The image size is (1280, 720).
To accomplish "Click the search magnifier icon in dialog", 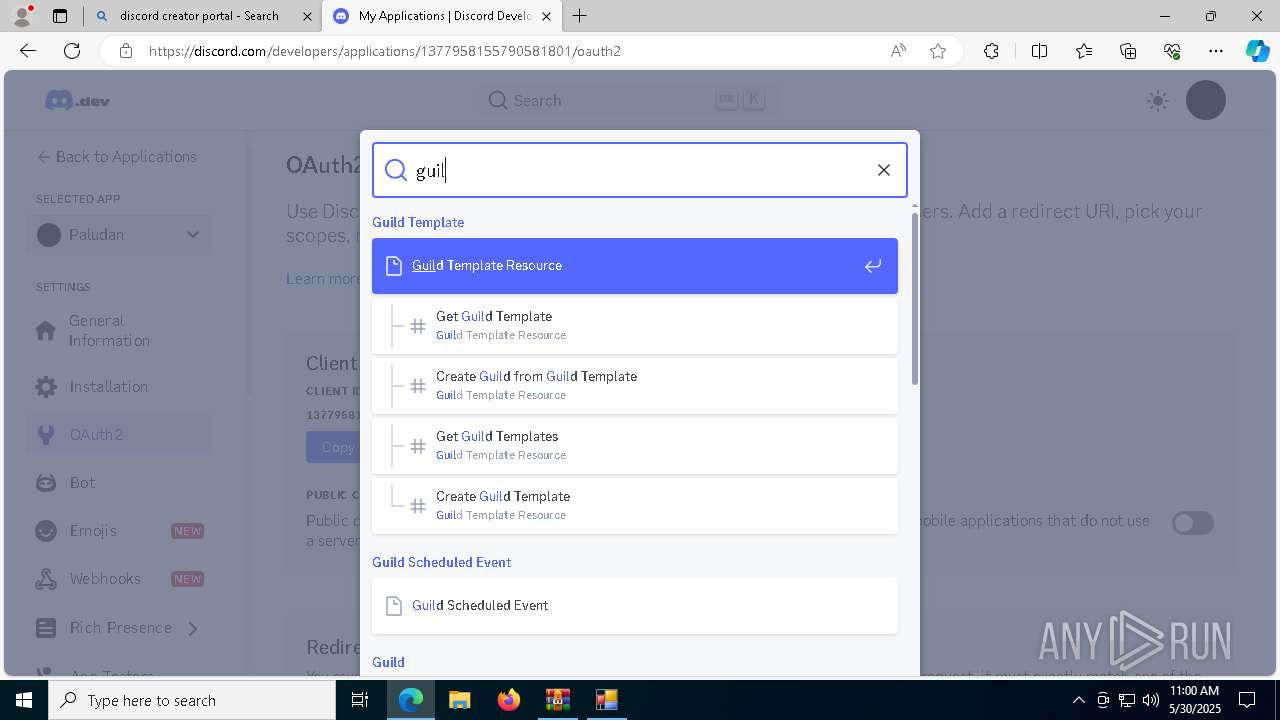I will point(396,170).
